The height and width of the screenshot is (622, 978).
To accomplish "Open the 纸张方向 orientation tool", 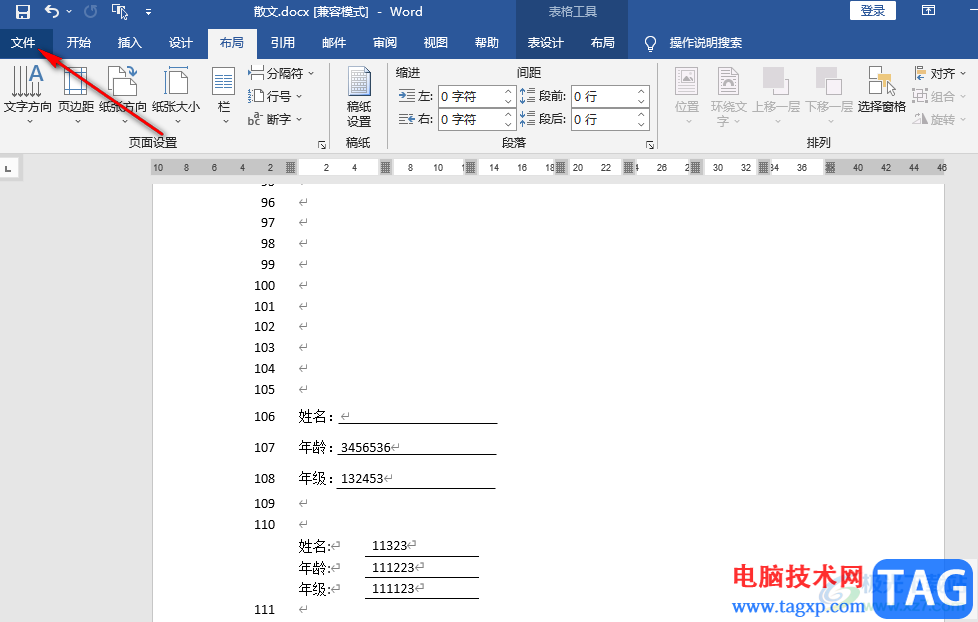I will tap(123, 94).
